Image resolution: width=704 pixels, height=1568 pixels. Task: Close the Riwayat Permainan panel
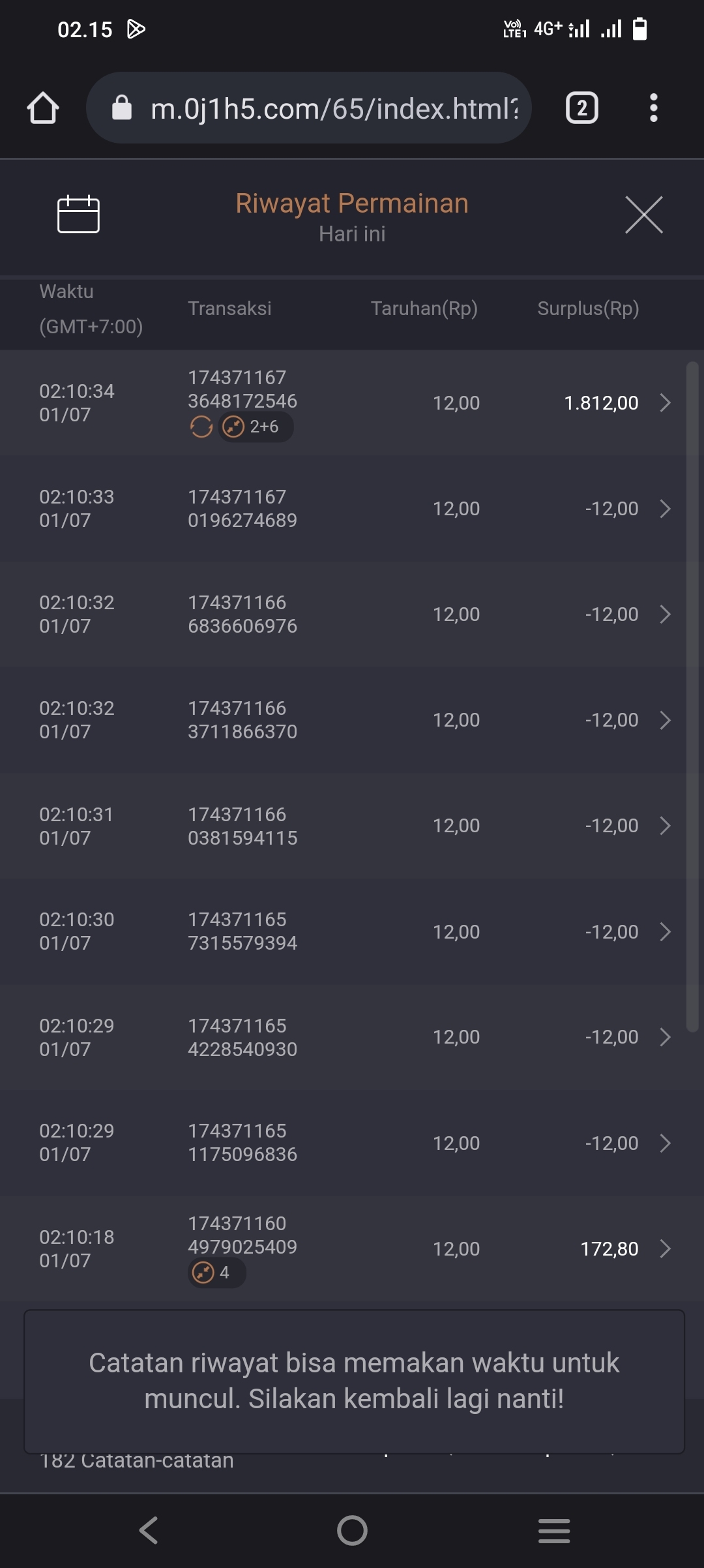pos(643,215)
